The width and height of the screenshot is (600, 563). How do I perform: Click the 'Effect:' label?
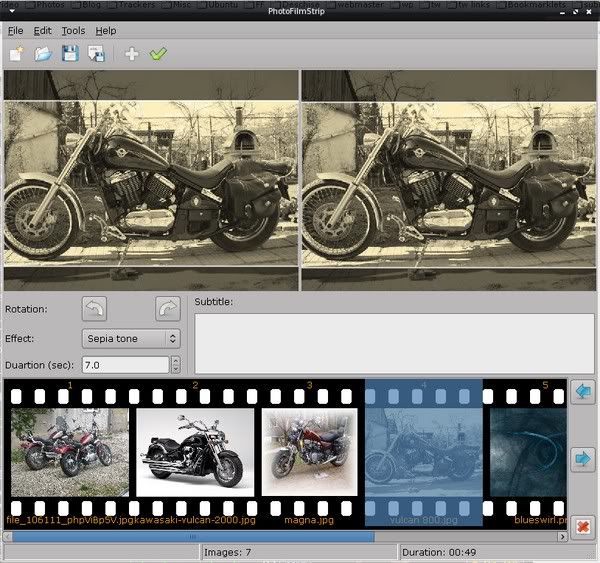tap(20, 338)
